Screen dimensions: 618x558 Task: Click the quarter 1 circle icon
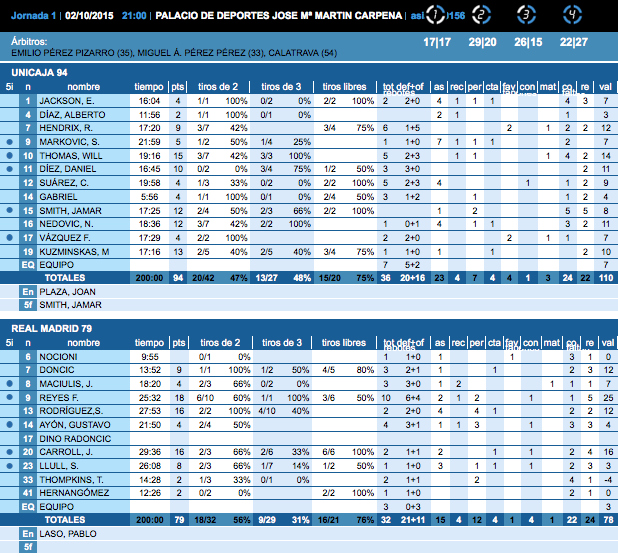436,15
